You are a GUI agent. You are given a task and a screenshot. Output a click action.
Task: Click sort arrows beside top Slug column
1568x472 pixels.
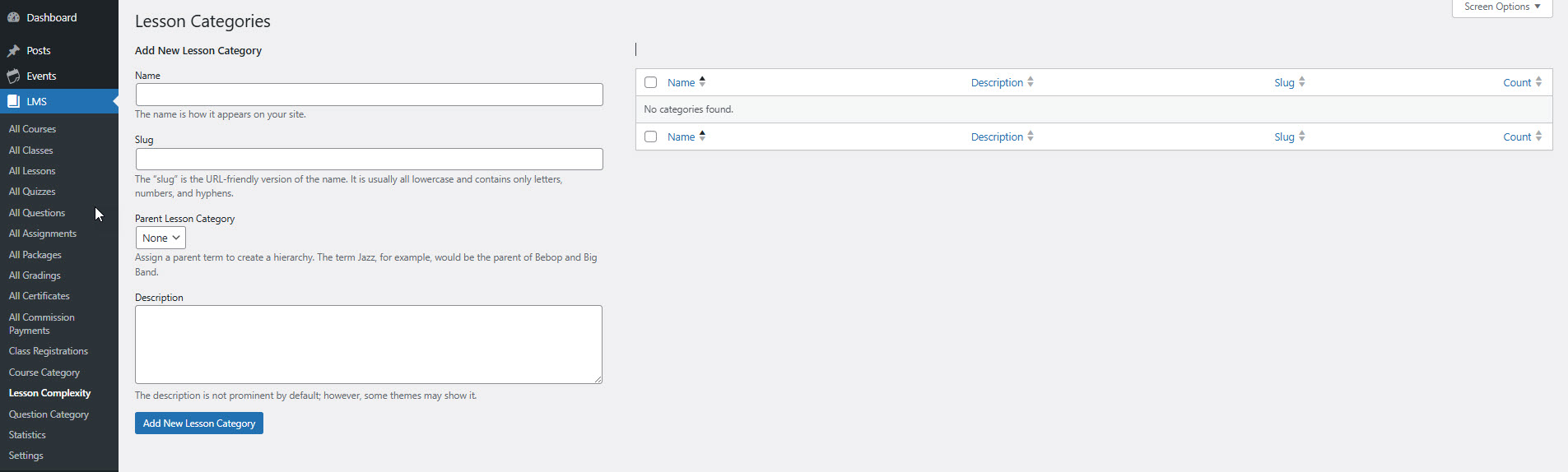point(1302,82)
